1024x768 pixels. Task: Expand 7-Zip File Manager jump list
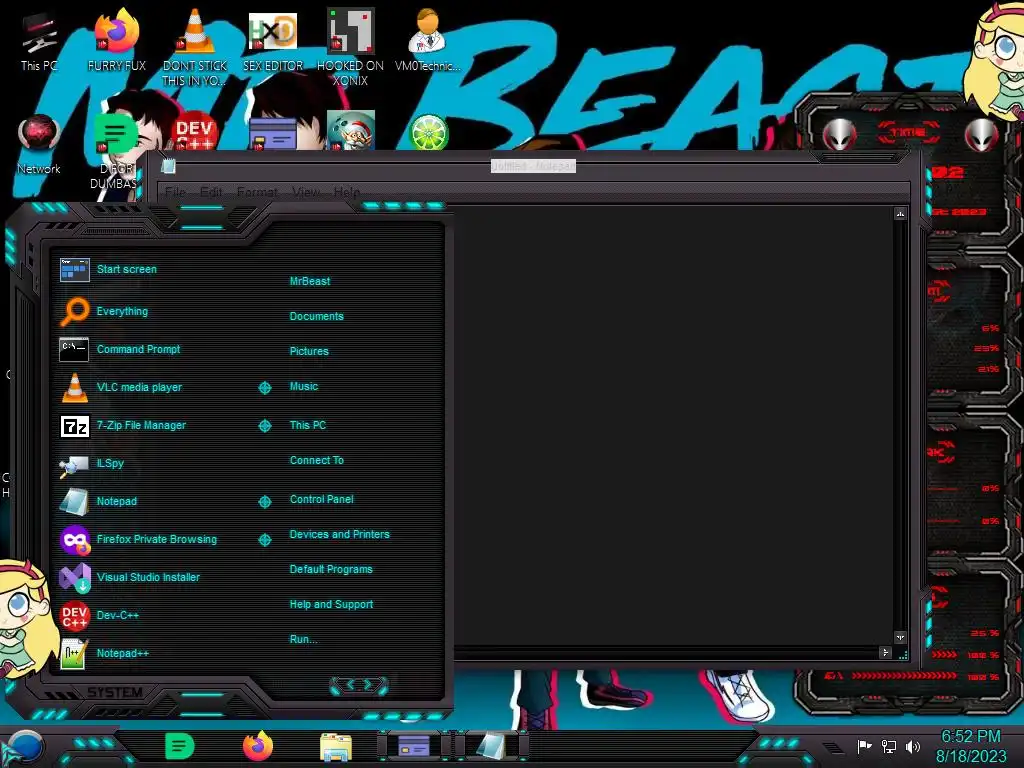click(x=264, y=426)
